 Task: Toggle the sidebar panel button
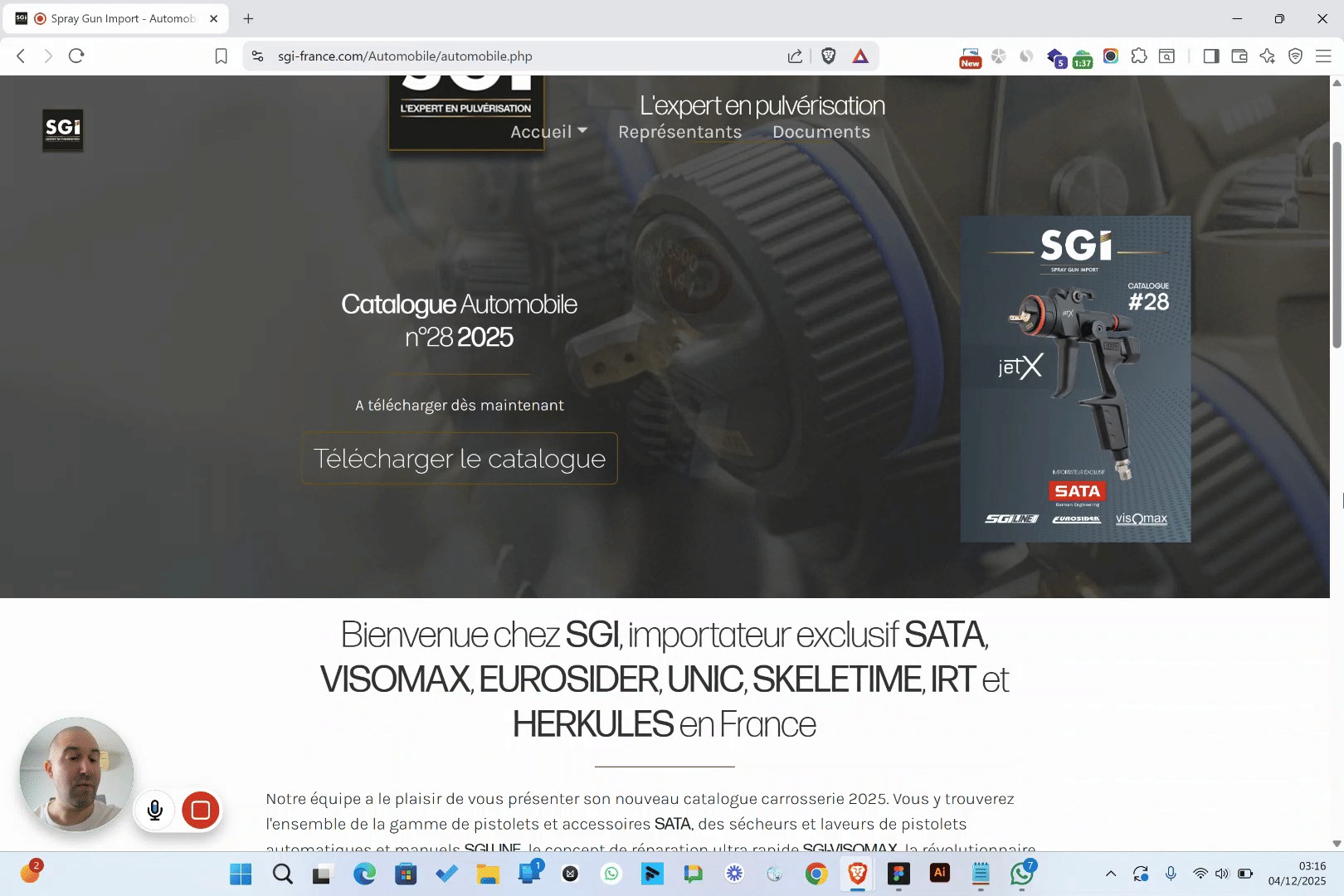coord(1211,56)
